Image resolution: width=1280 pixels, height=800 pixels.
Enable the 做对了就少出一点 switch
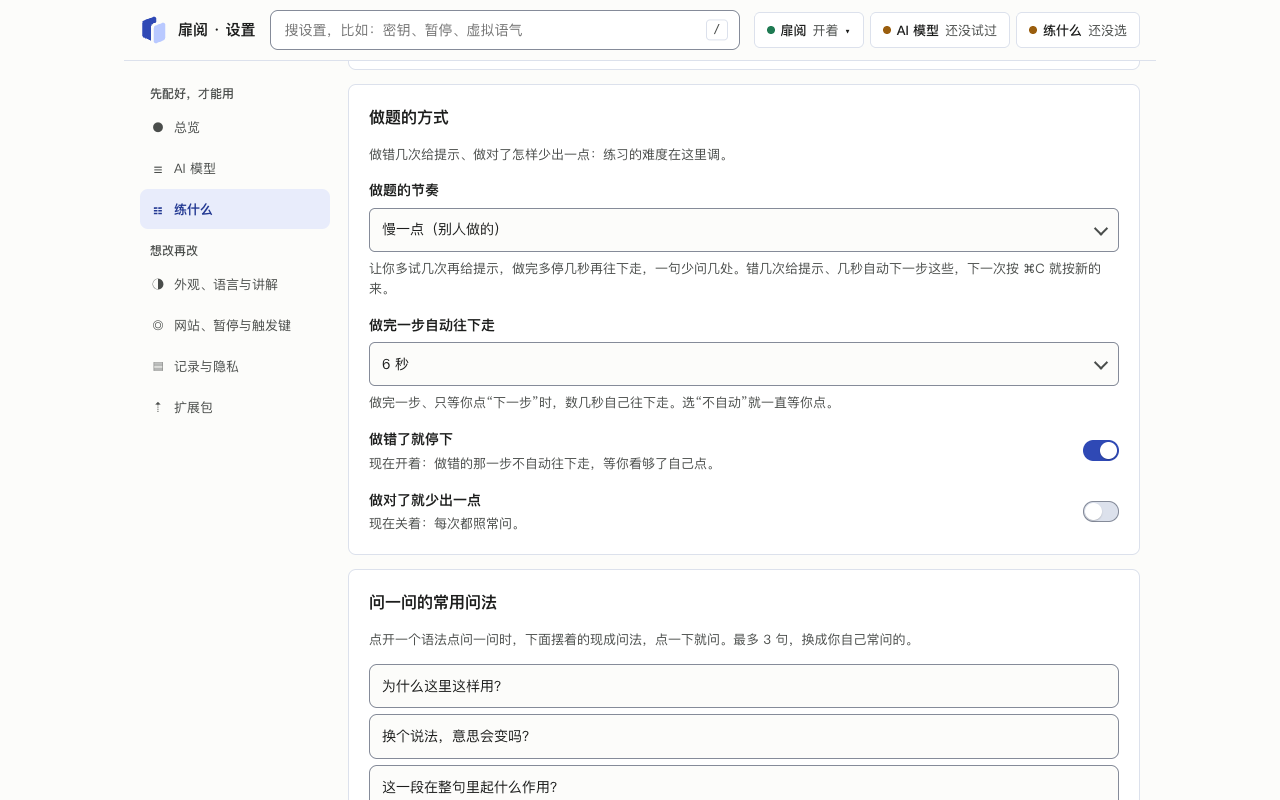click(x=1101, y=512)
